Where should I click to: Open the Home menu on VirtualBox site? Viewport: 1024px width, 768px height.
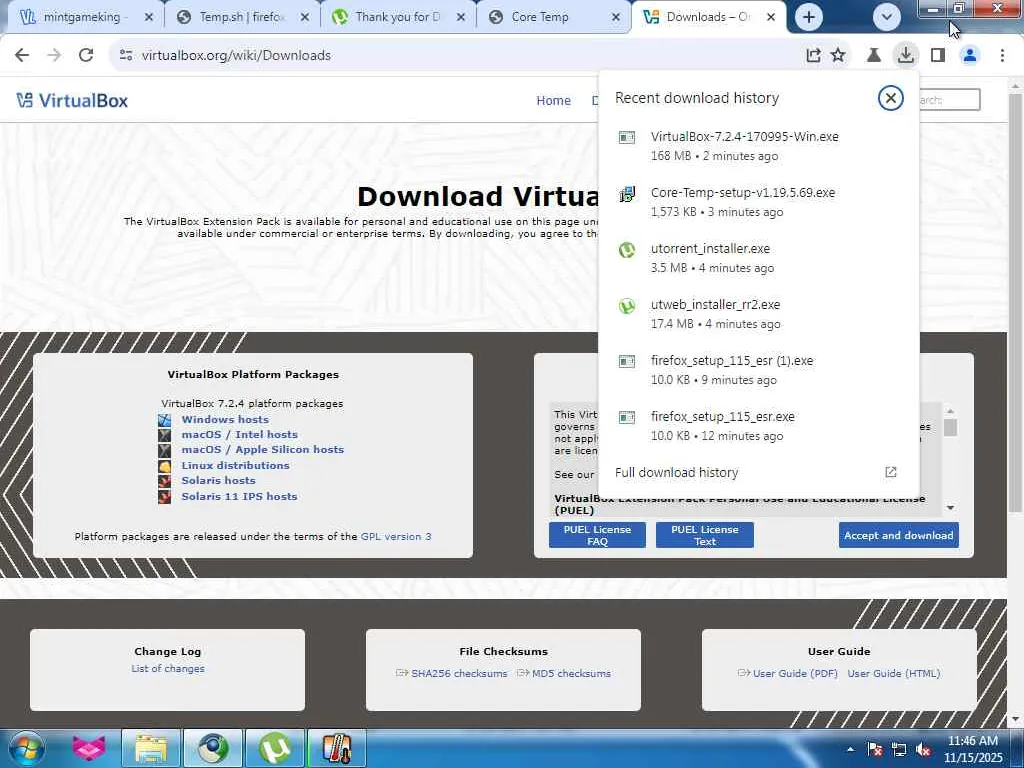coord(554,101)
